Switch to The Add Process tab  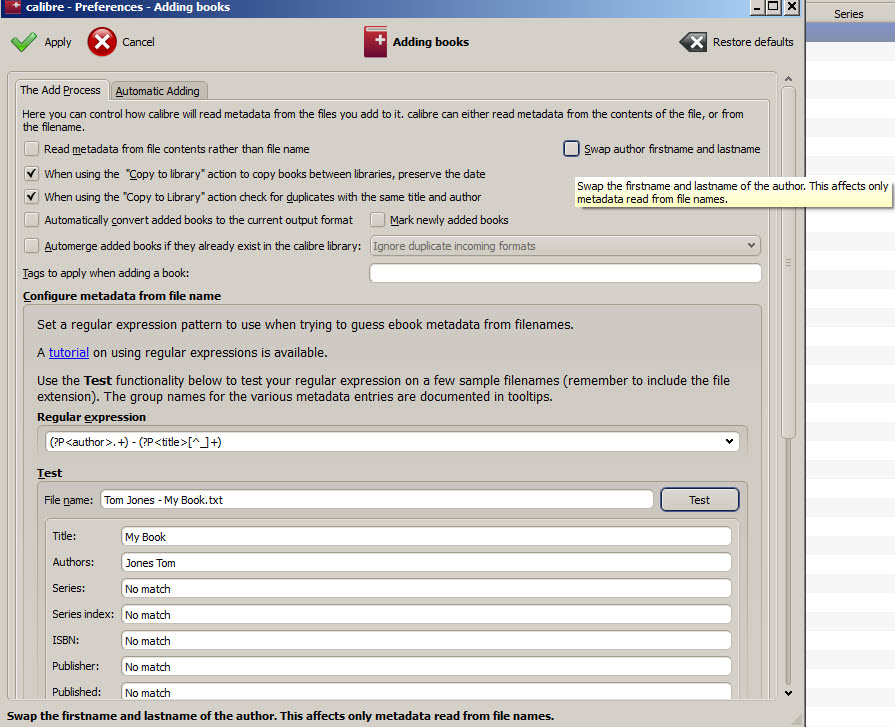coord(61,90)
